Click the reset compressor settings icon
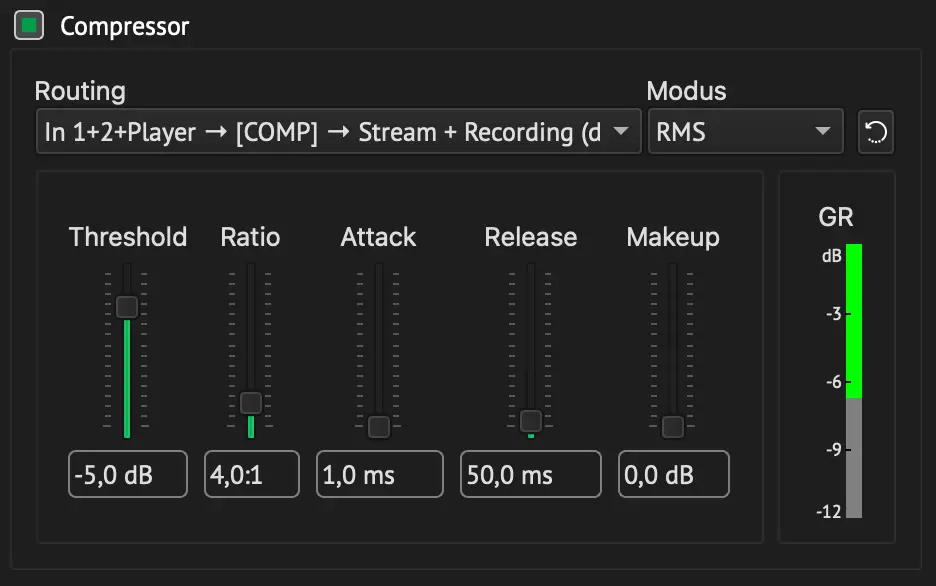936x586 pixels. (x=876, y=132)
